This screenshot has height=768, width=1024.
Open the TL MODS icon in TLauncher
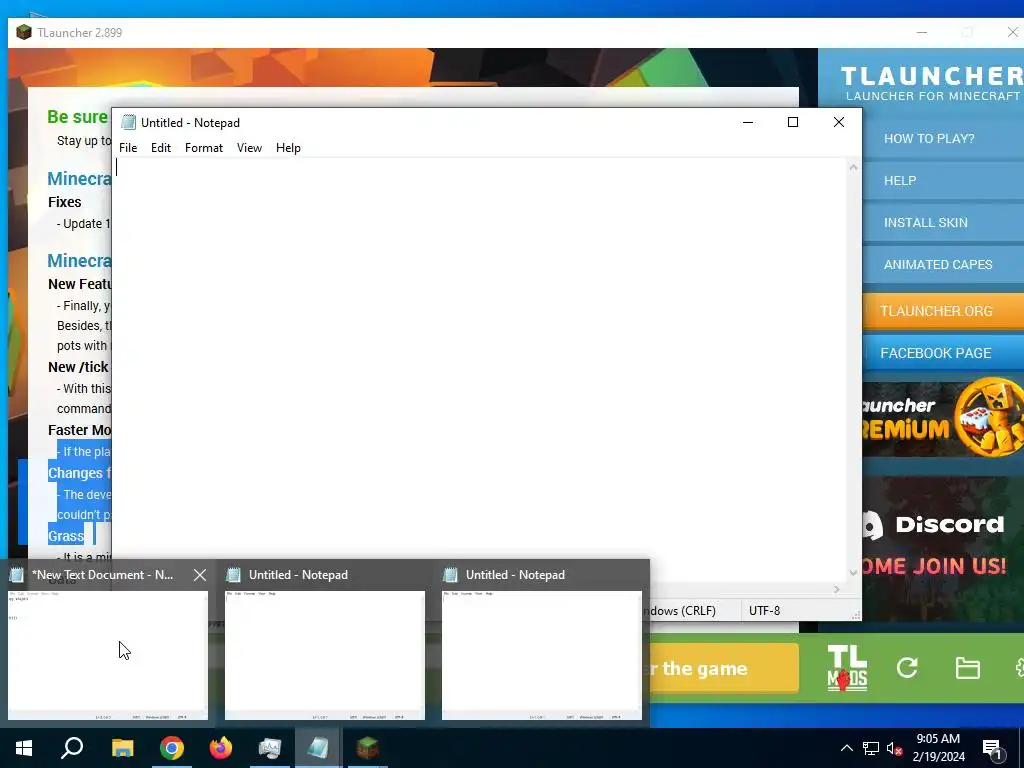(847, 668)
